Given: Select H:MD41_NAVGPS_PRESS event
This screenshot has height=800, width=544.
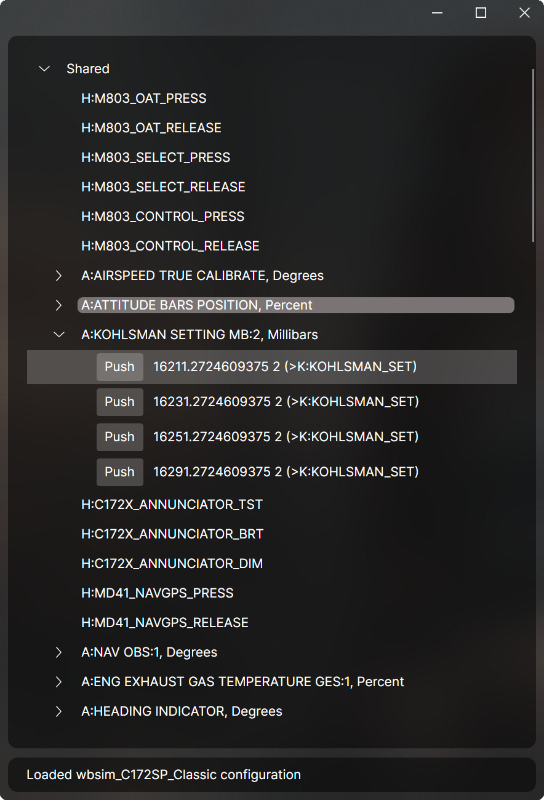Looking at the screenshot, I should pyautogui.click(x=157, y=593).
